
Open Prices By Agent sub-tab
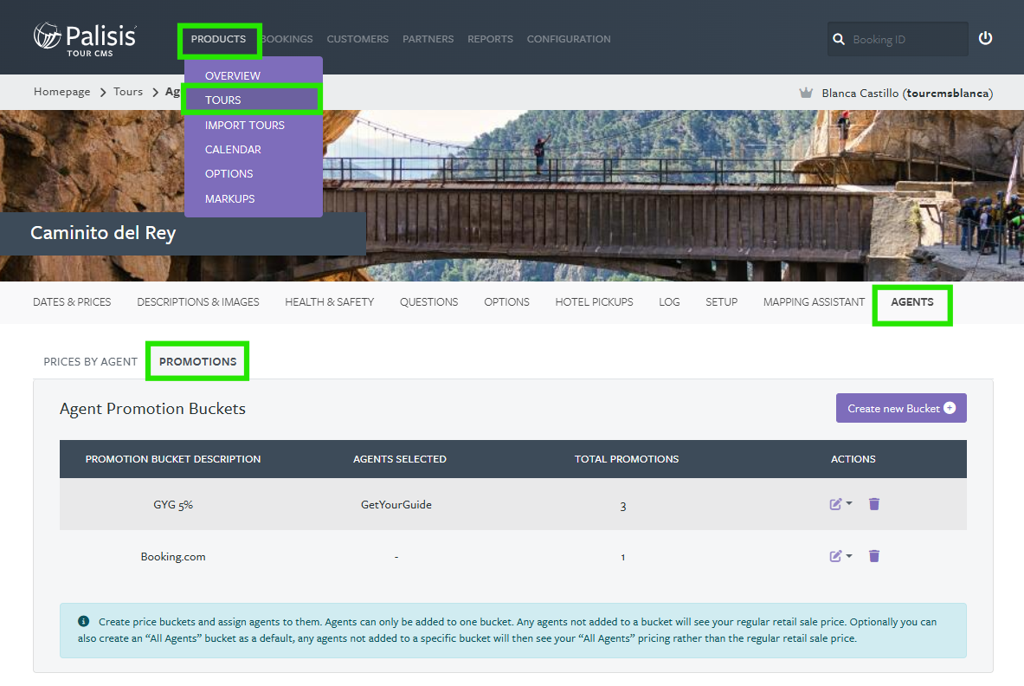click(90, 361)
